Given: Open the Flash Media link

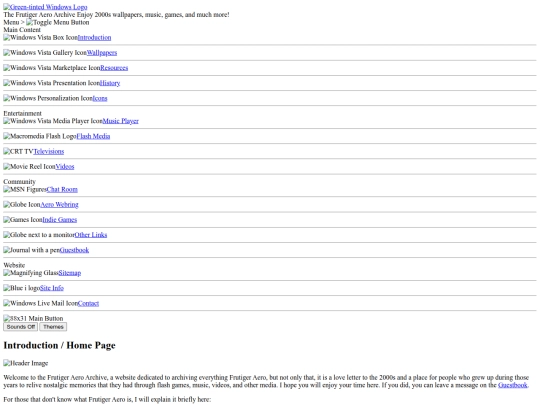Looking at the screenshot, I should click(93, 136).
